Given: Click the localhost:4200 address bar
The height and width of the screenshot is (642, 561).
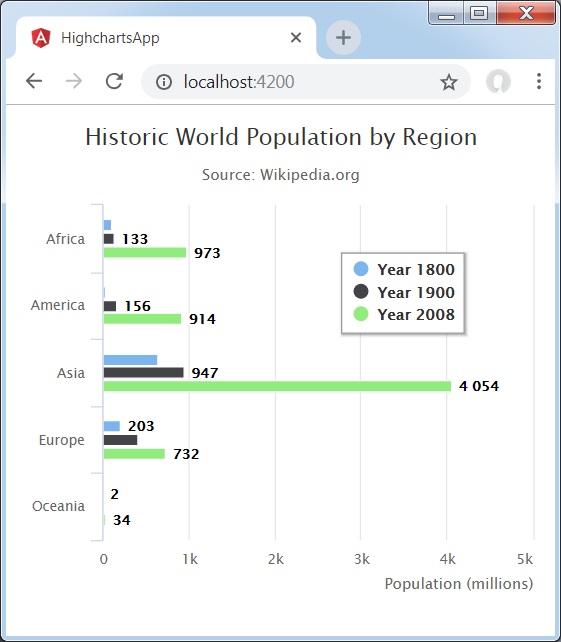Looking at the screenshot, I should click(305, 82).
